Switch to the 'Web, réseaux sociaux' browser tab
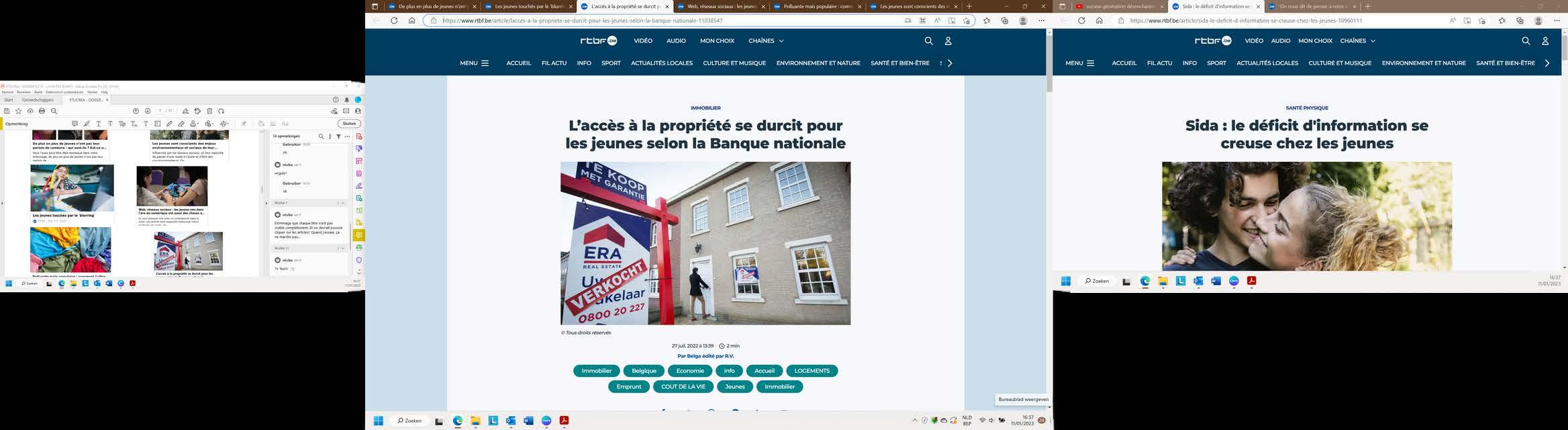This screenshot has width=1568, height=430. tap(721, 7)
